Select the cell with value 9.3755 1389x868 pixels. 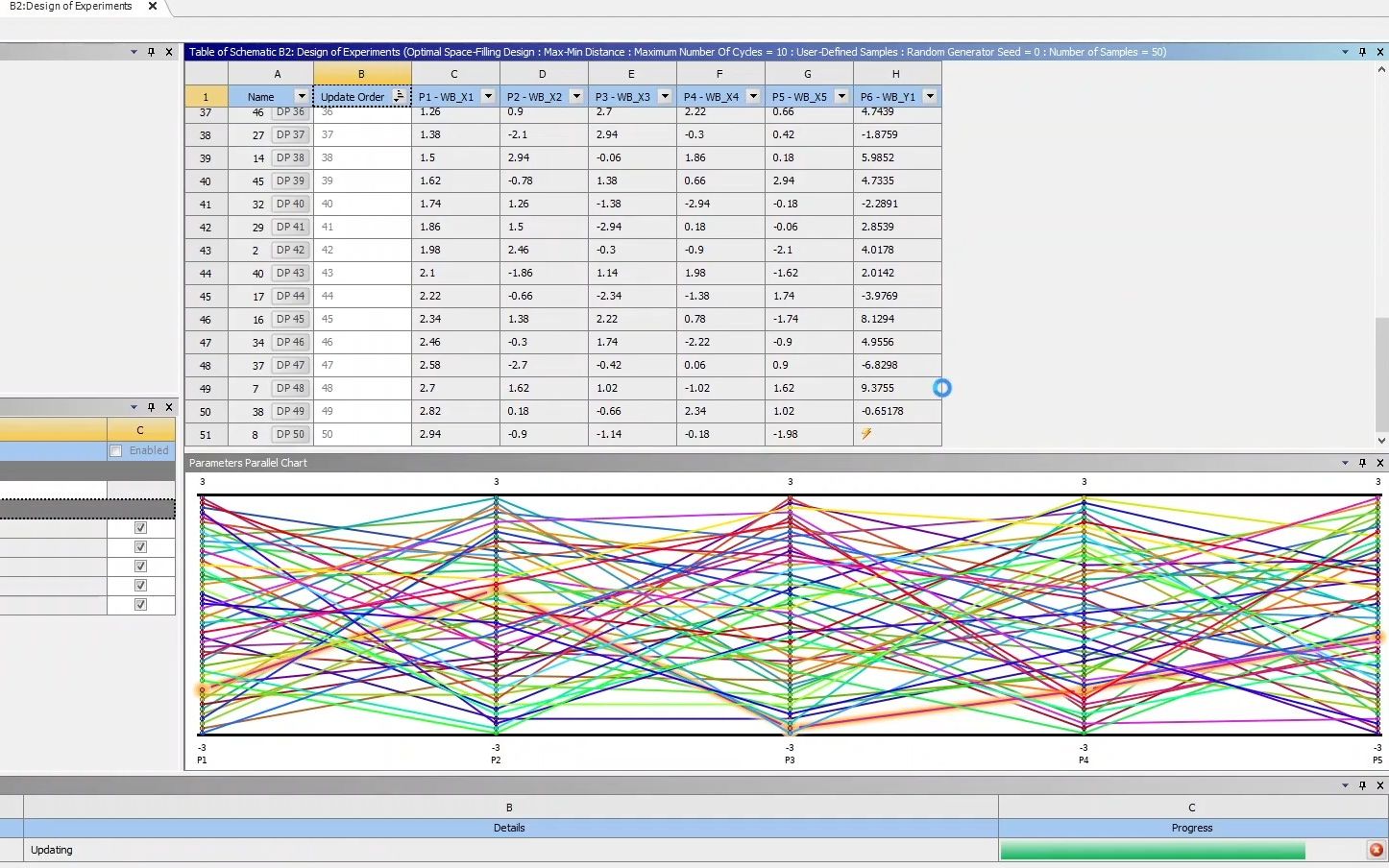click(897, 388)
